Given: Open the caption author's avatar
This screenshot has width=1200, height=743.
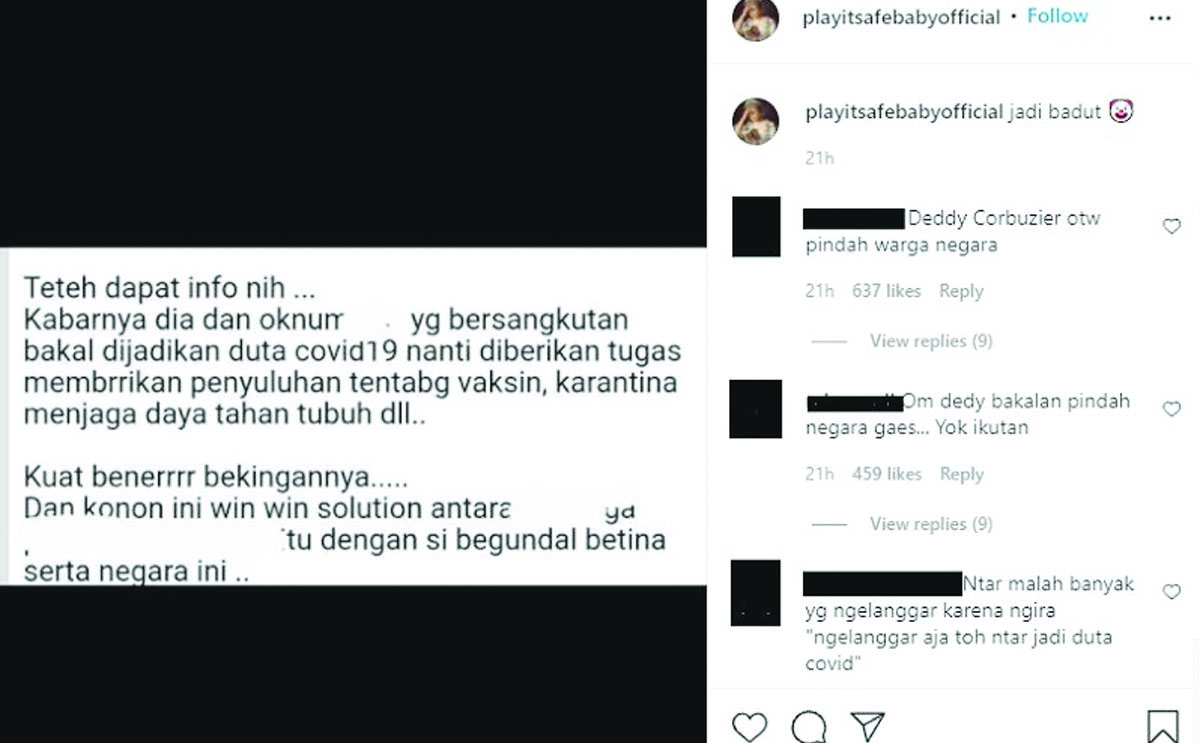Looking at the screenshot, I should click(x=755, y=122).
